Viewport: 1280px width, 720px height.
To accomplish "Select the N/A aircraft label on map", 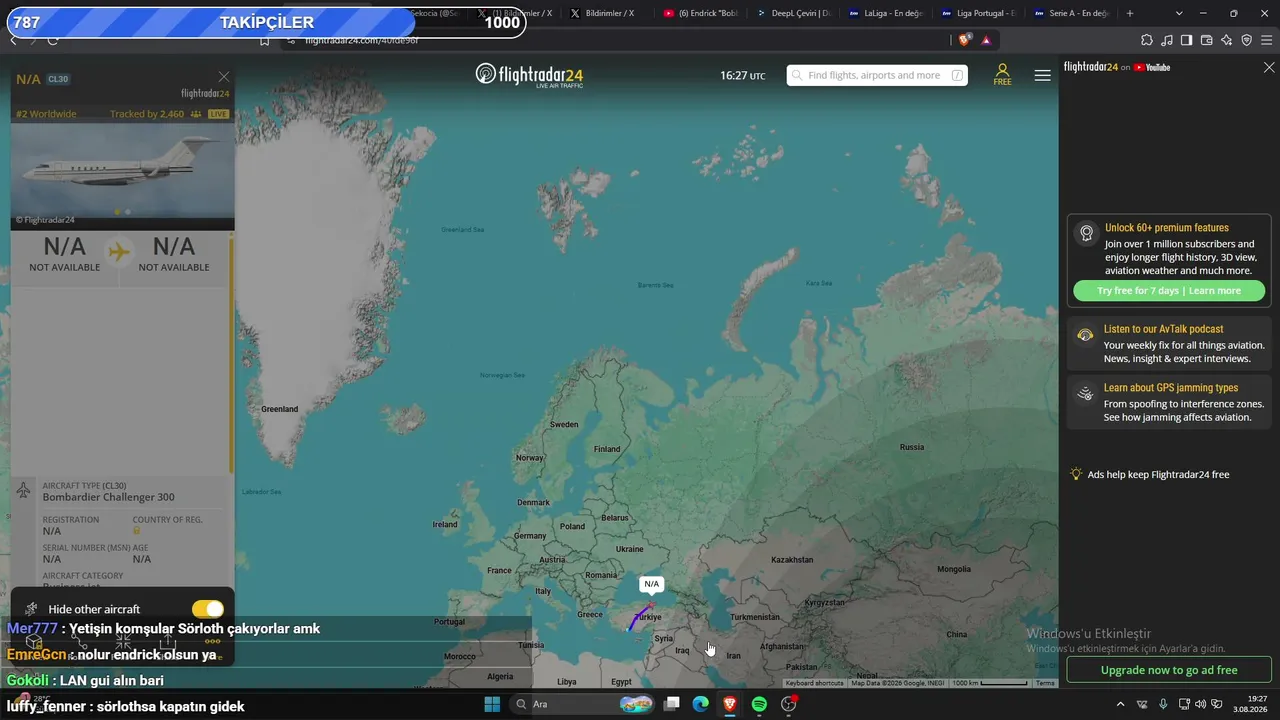I will point(652,584).
